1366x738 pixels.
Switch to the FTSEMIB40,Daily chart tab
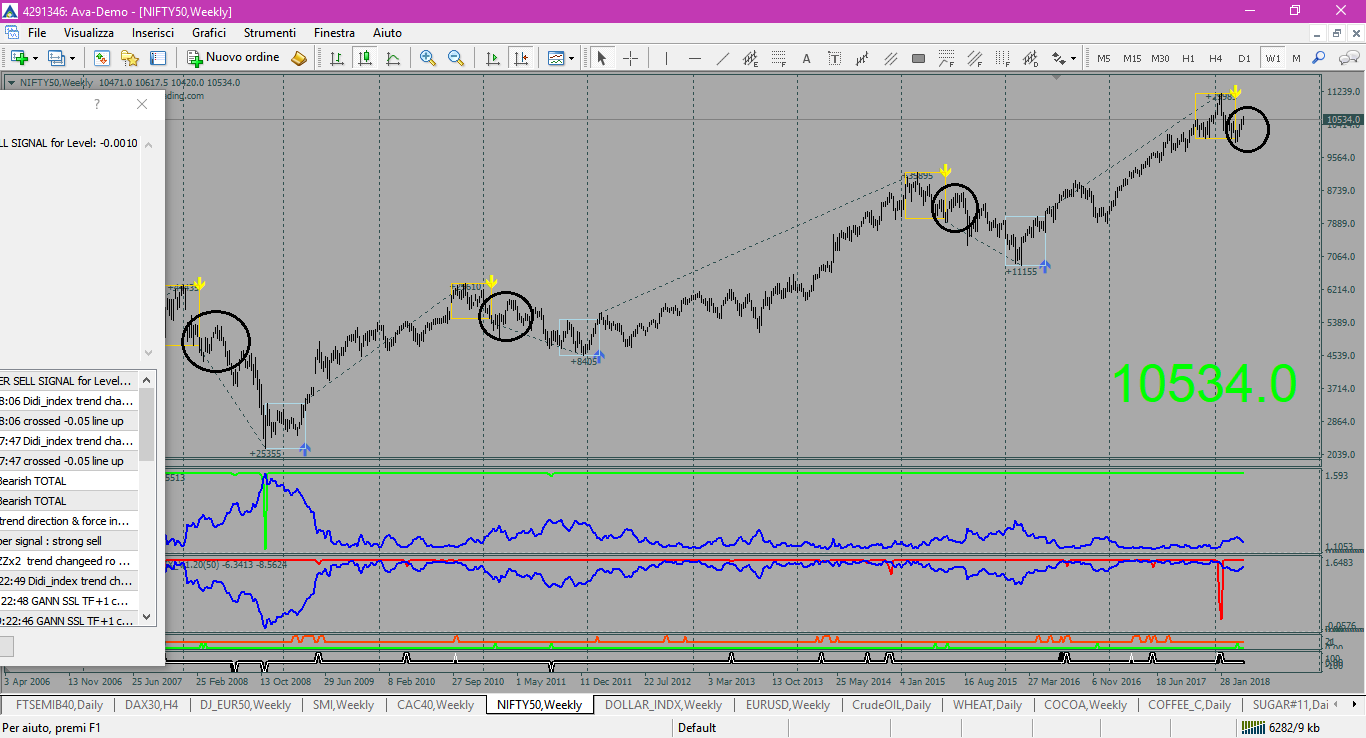[59, 705]
